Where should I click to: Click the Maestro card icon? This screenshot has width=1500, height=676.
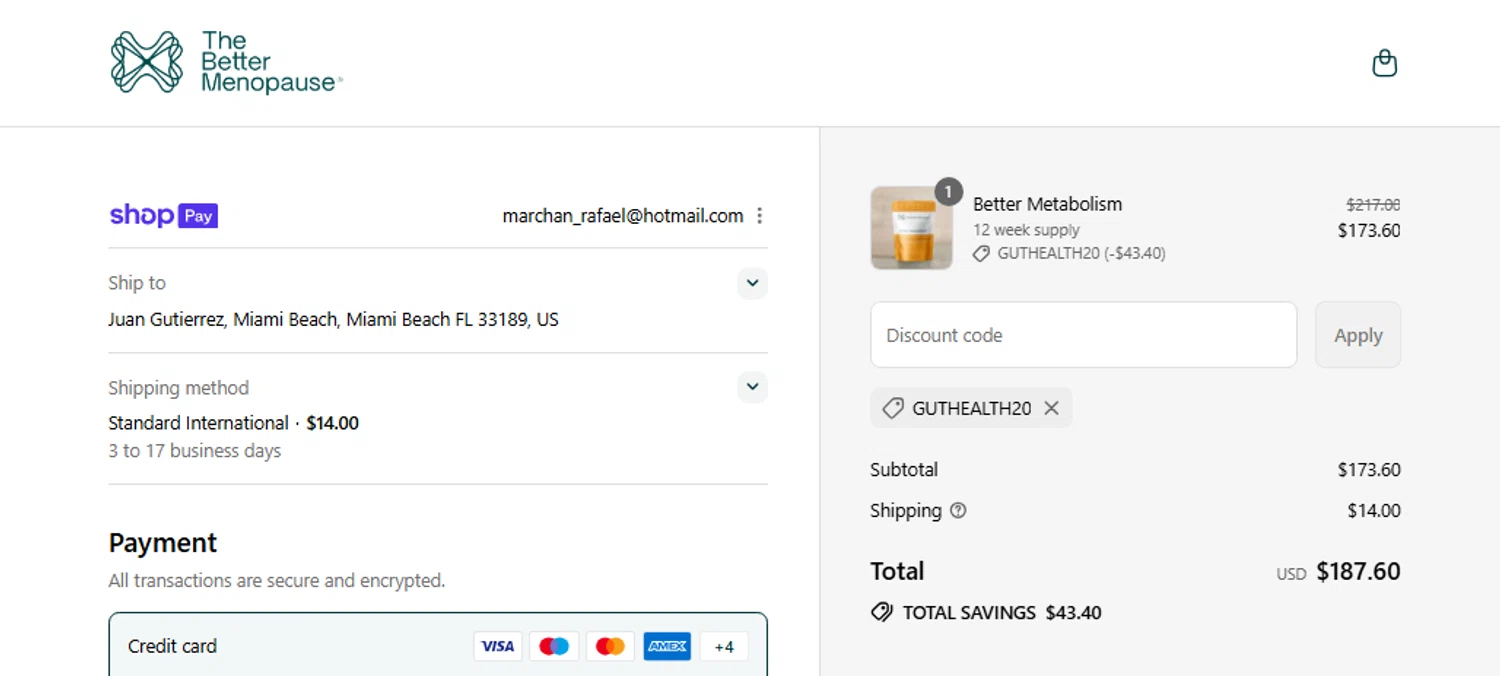(x=554, y=647)
